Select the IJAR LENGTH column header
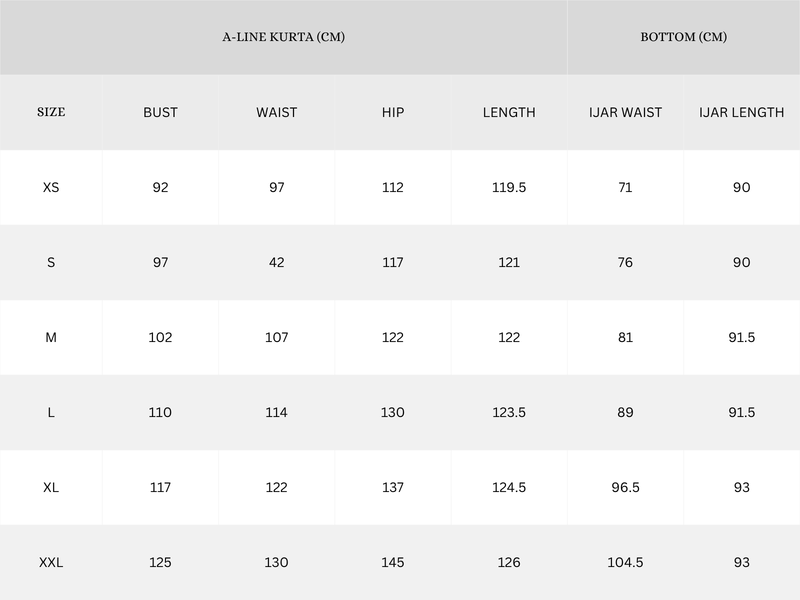Screen dimensions: 800x600 pyautogui.click(x=741, y=112)
